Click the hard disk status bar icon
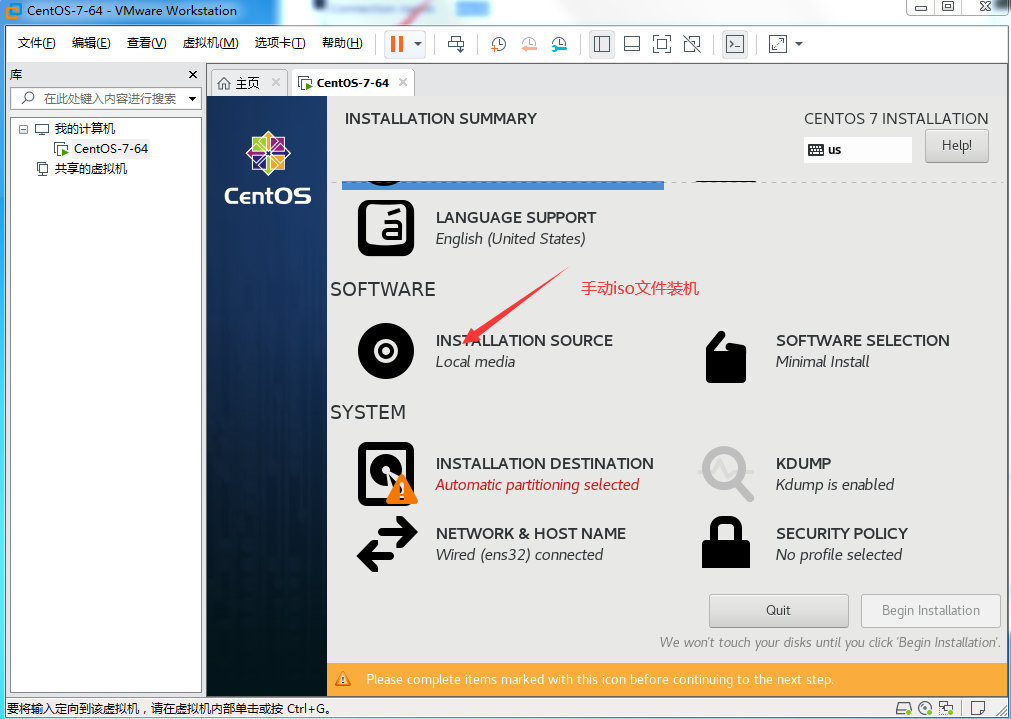 click(904, 708)
